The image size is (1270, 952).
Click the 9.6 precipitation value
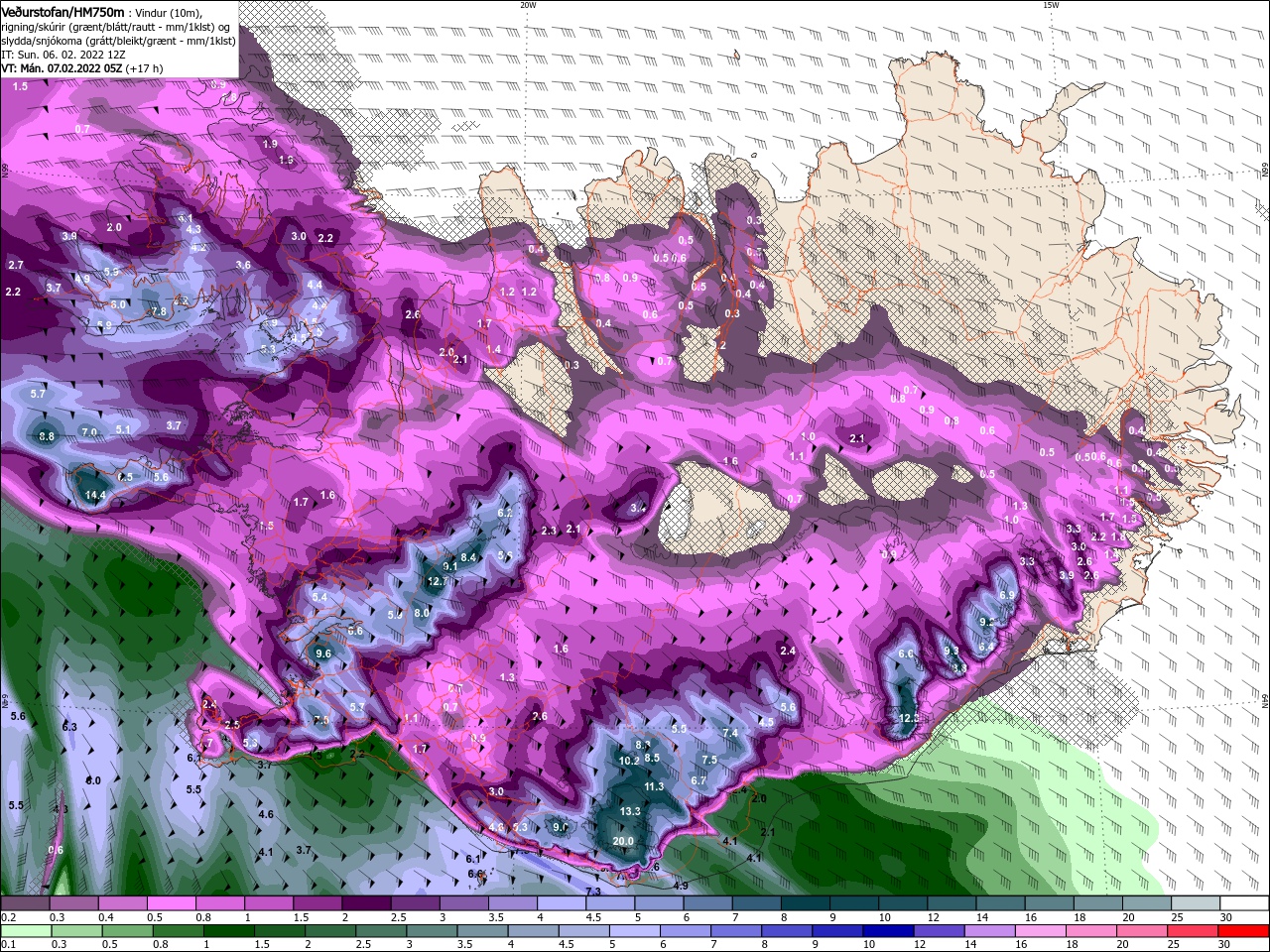tap(323, 654)
